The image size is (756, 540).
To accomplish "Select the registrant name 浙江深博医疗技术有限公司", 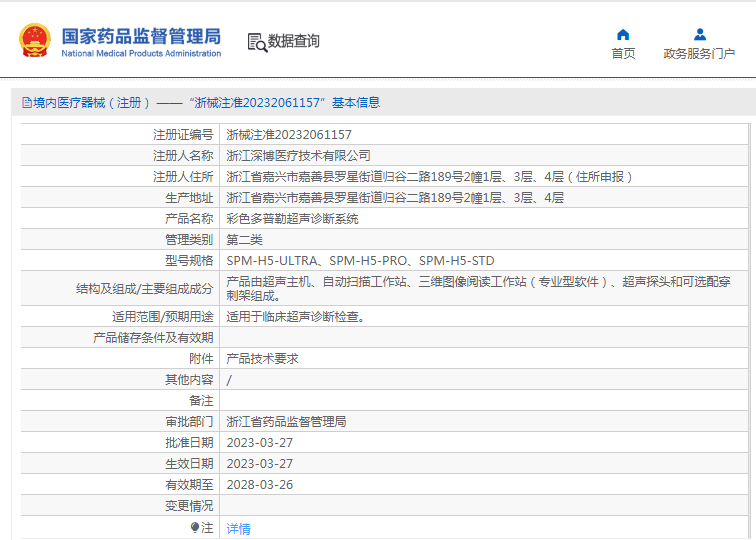I will point(298,156).
